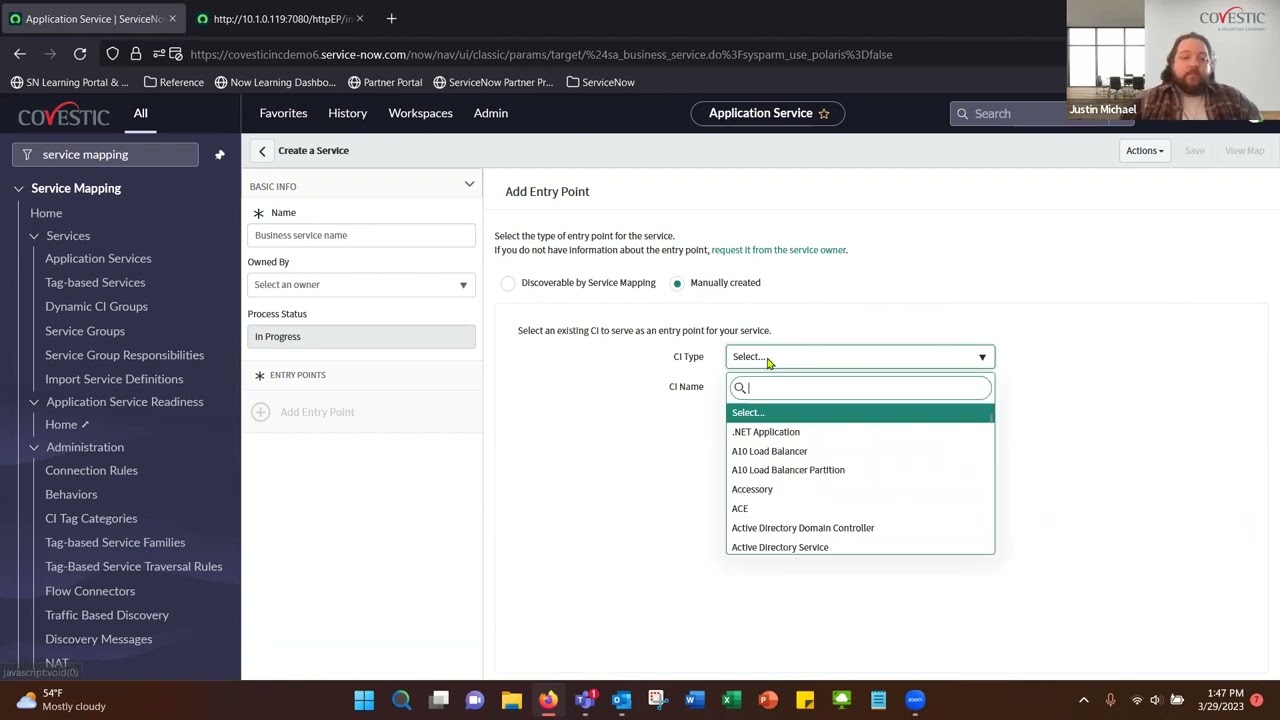Screen dimensions: 1280x720
Task: Open the Reference bookmarks folder
Action: (174, 82)
